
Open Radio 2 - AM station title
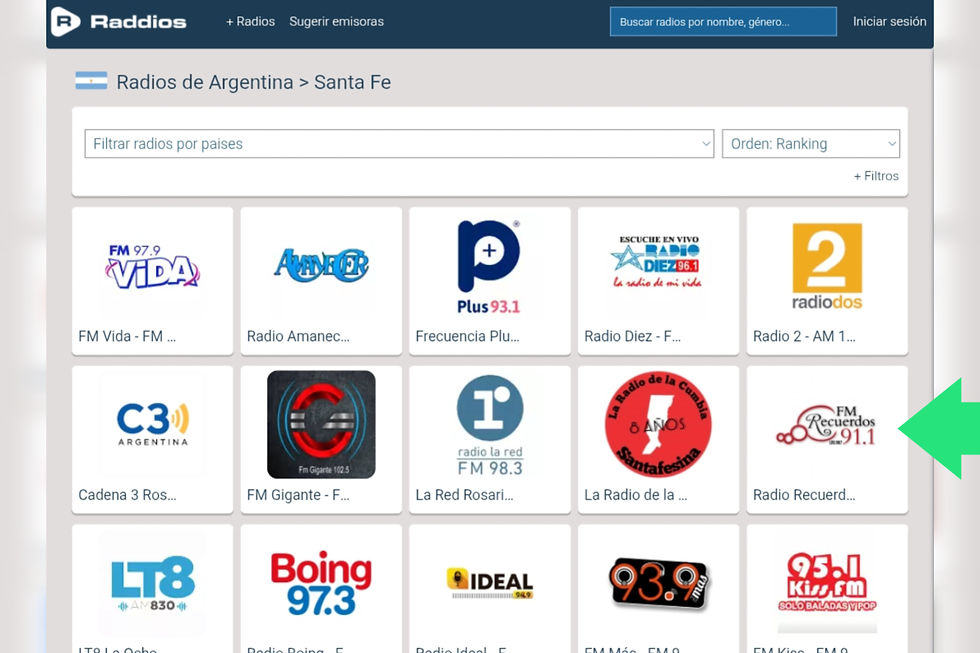coord(804,336)
